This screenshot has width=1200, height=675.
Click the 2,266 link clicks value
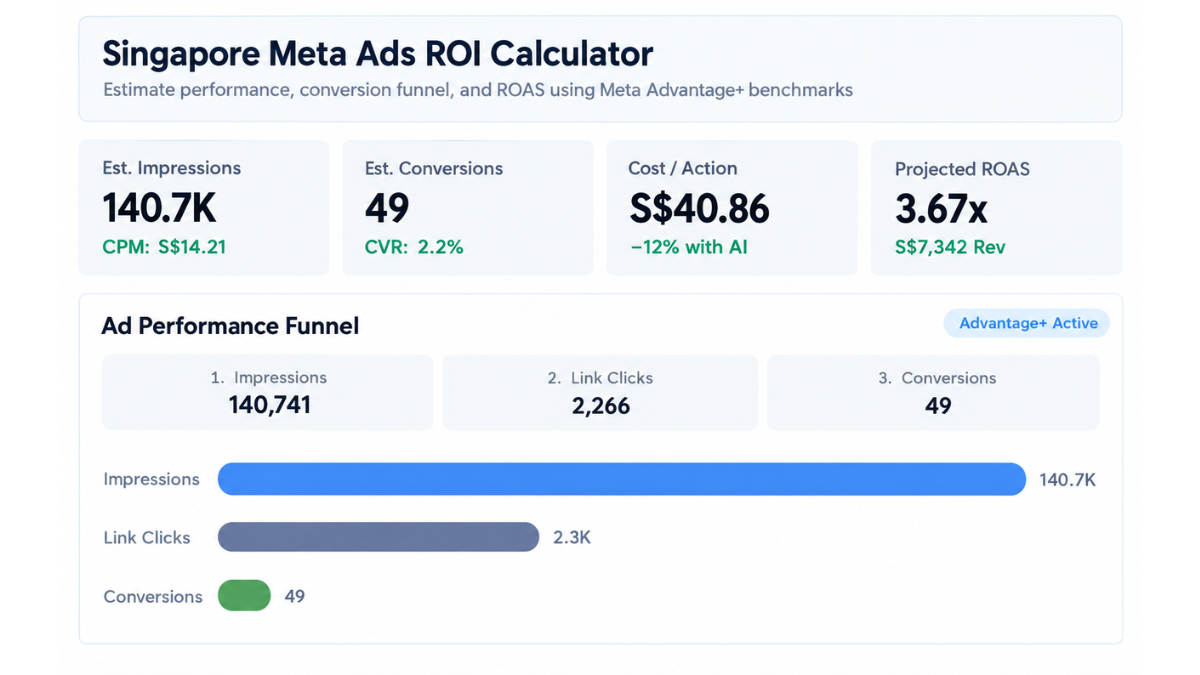click(601, 405)
